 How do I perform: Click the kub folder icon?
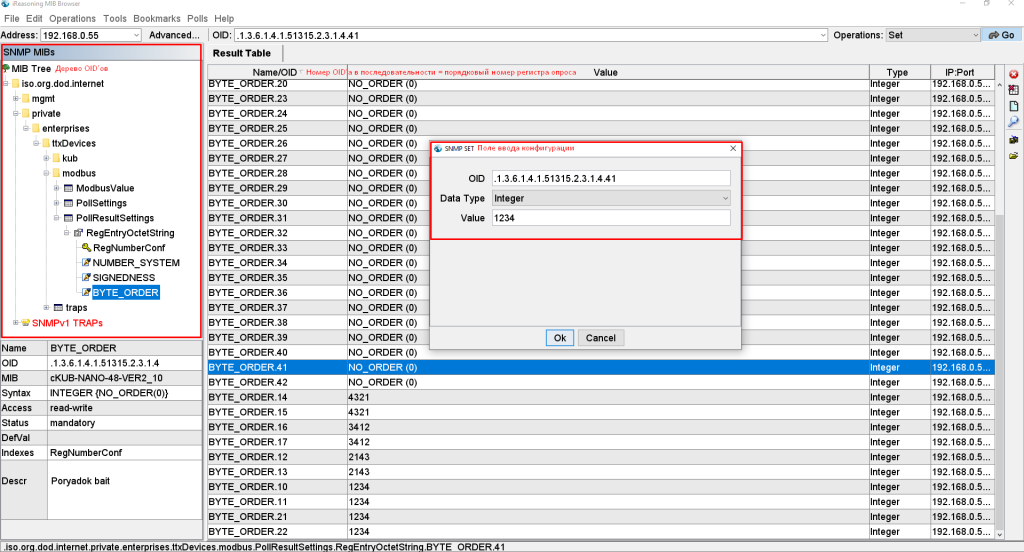click(56, 158)
